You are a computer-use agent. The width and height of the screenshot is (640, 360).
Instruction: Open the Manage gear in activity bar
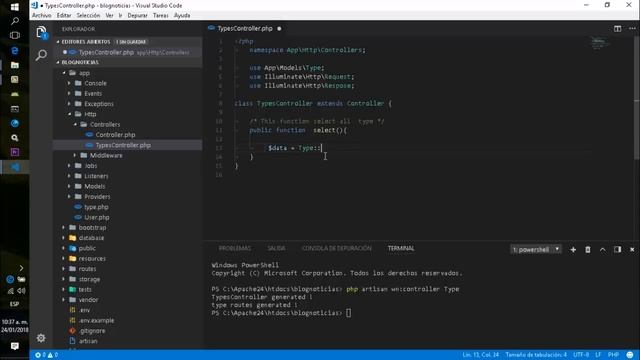(41, 338)
